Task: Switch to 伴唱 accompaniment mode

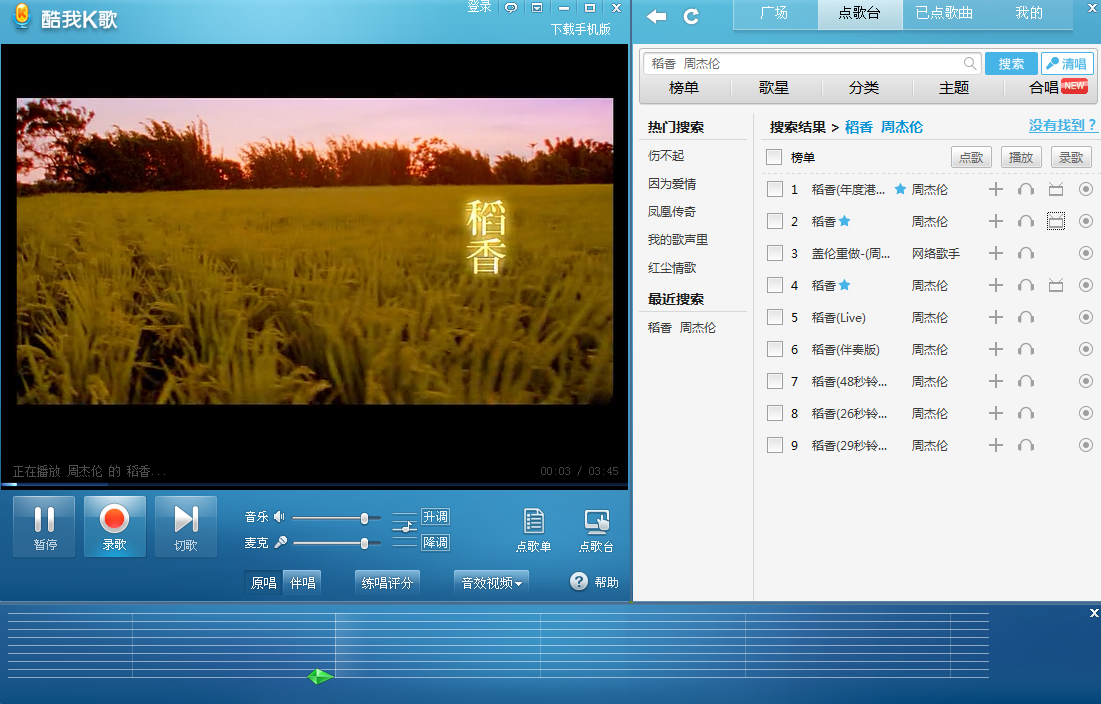Action: [x=303, y=583]
